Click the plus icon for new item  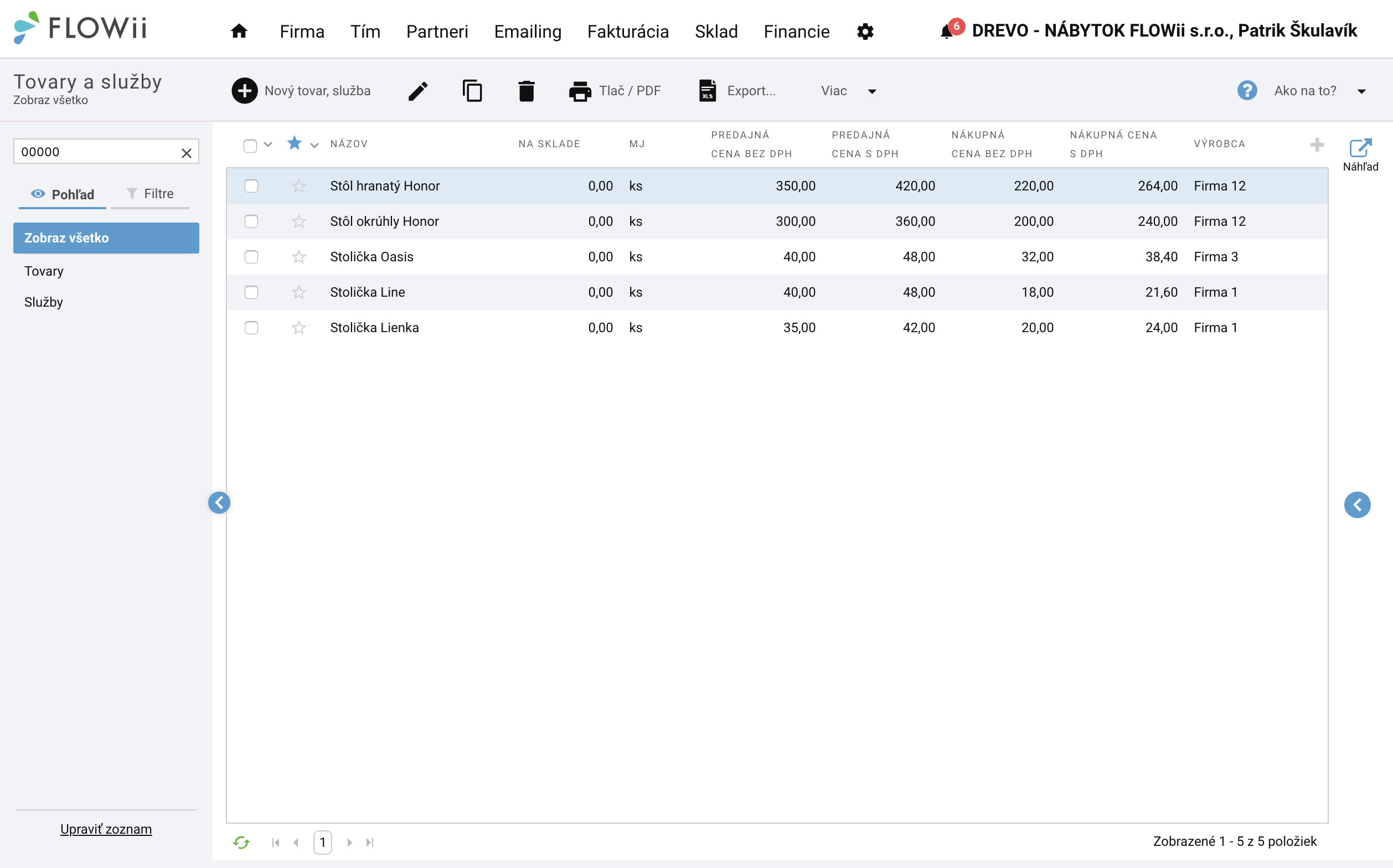(x=245, y=91)
